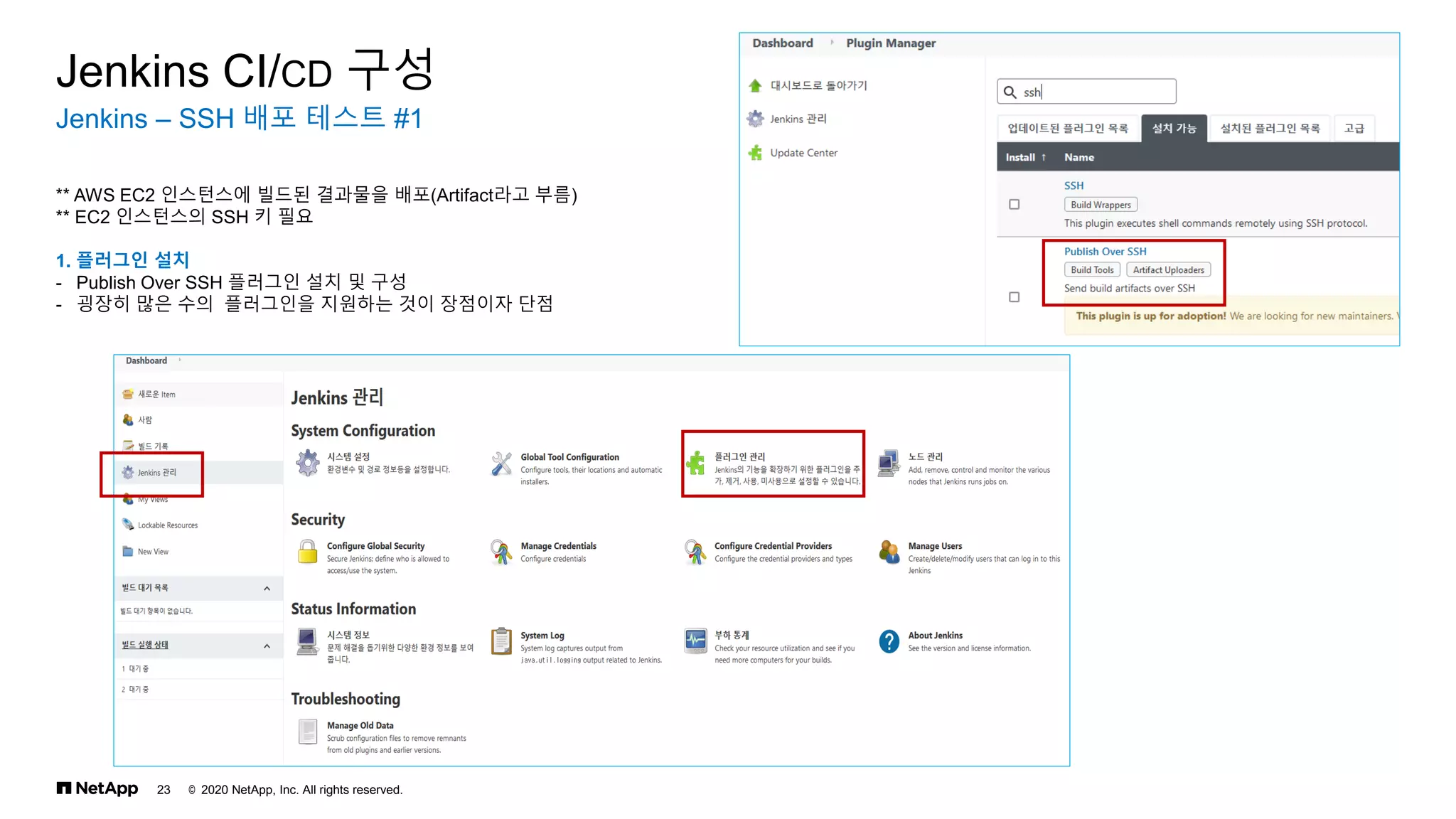Click the 새로운 Item sidebar icon
This screenshot has height=819, width=1456.
click(128, 394)
